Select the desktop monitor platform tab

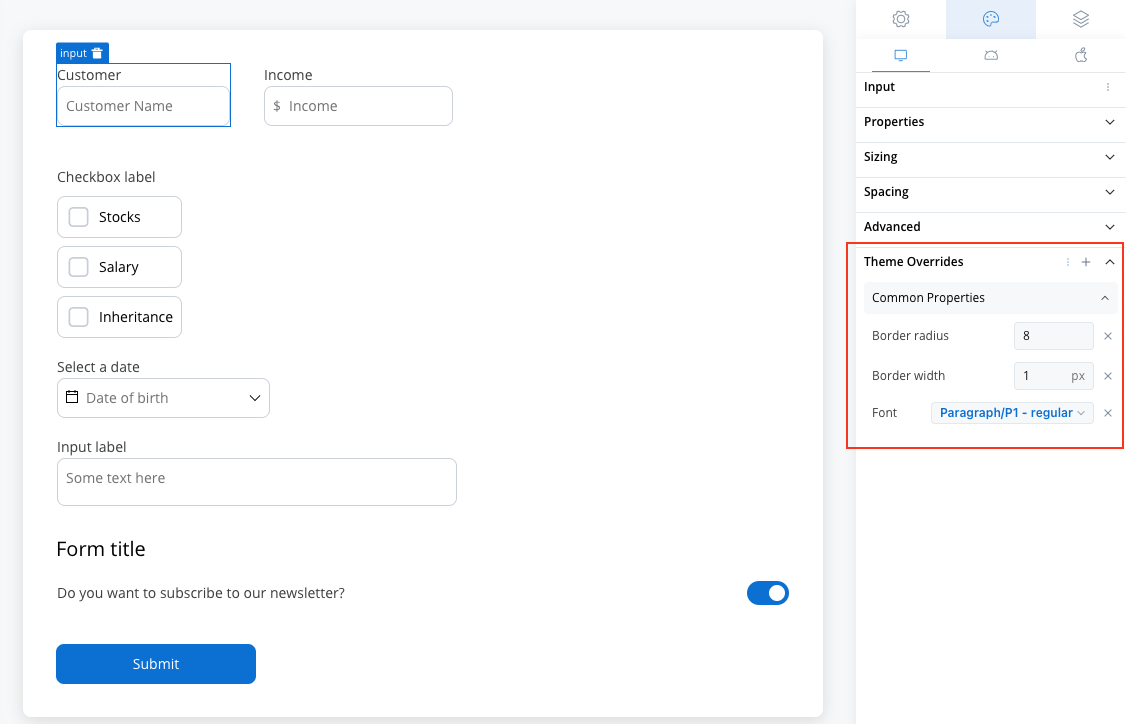pos(901,55)
